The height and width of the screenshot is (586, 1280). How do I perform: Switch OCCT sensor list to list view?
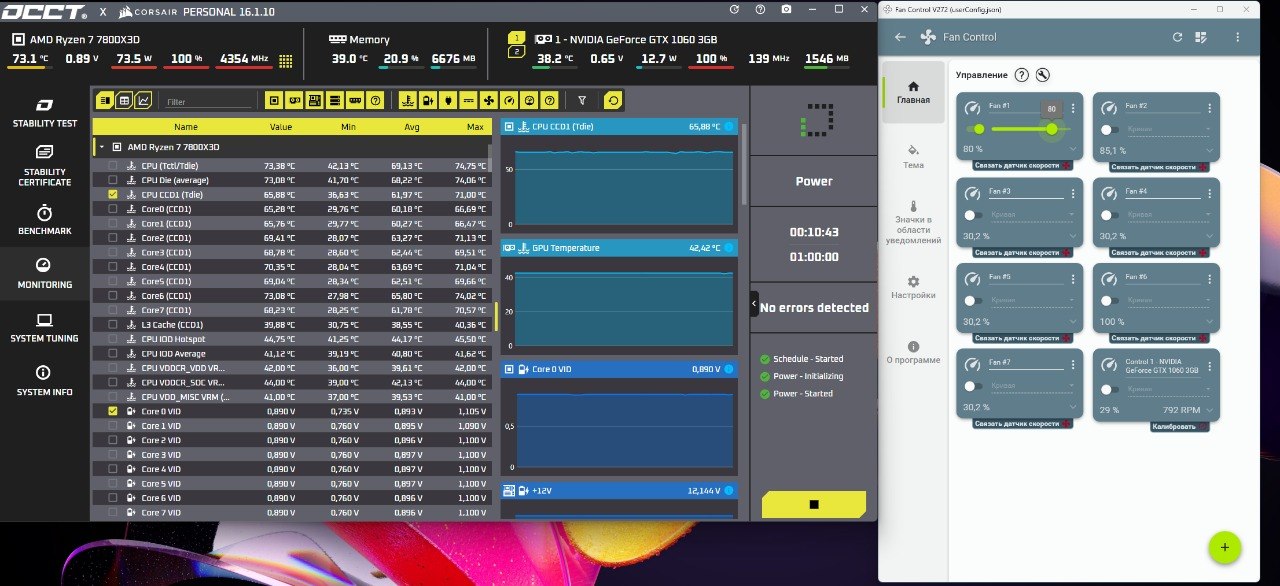pos(105,100)
